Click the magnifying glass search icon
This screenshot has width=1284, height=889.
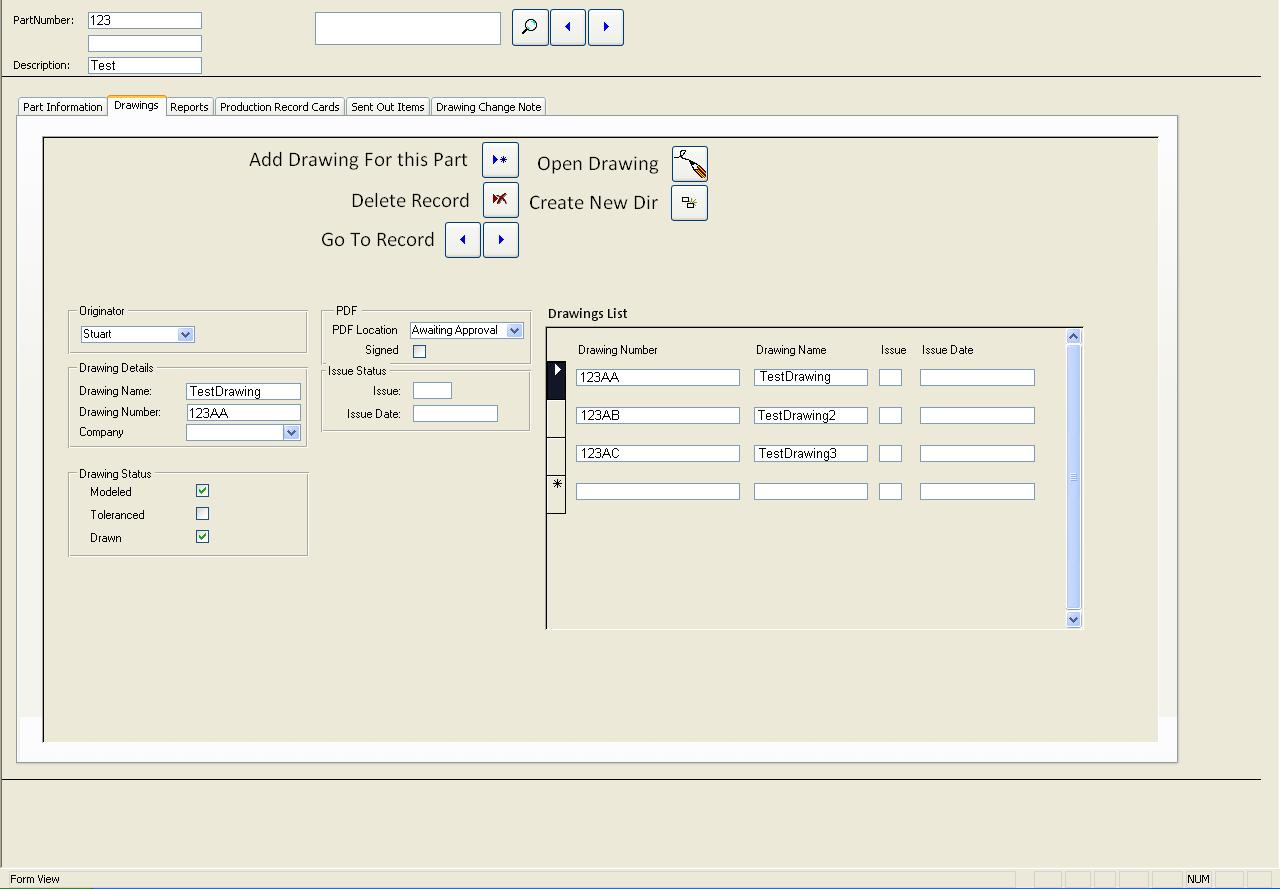point(530,27)
